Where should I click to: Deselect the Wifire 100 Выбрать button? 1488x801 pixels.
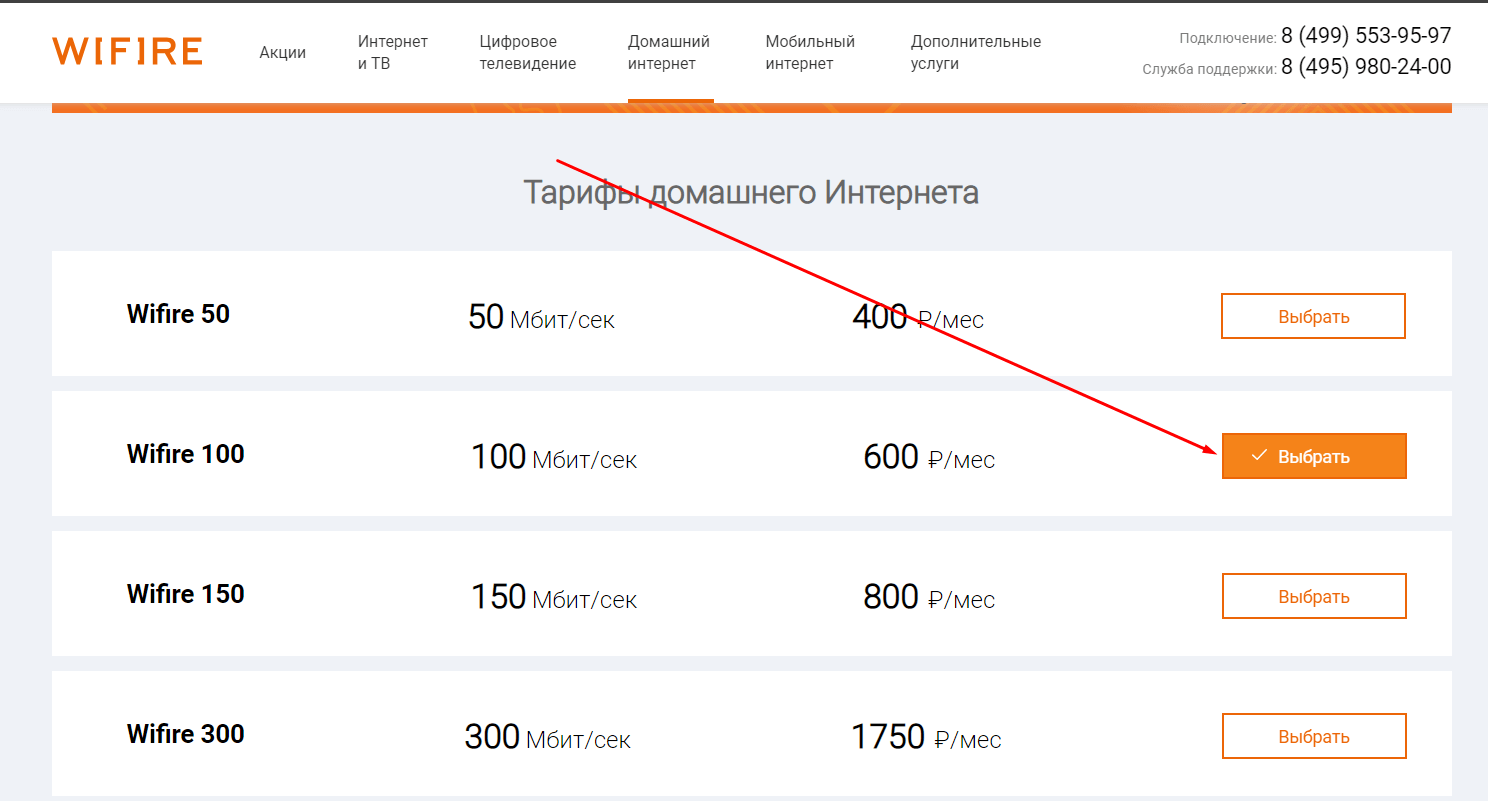pos(1314,456)
